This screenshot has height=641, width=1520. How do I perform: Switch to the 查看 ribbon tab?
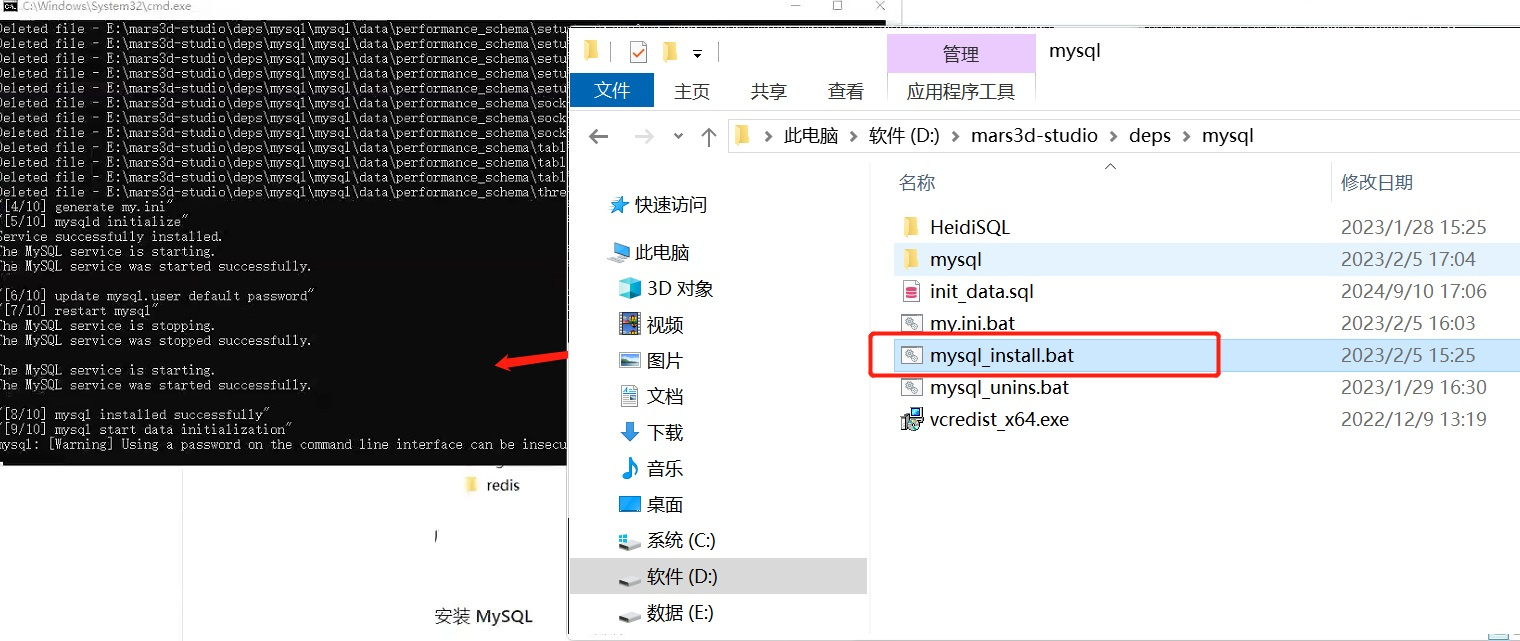[x=845, y=91]
